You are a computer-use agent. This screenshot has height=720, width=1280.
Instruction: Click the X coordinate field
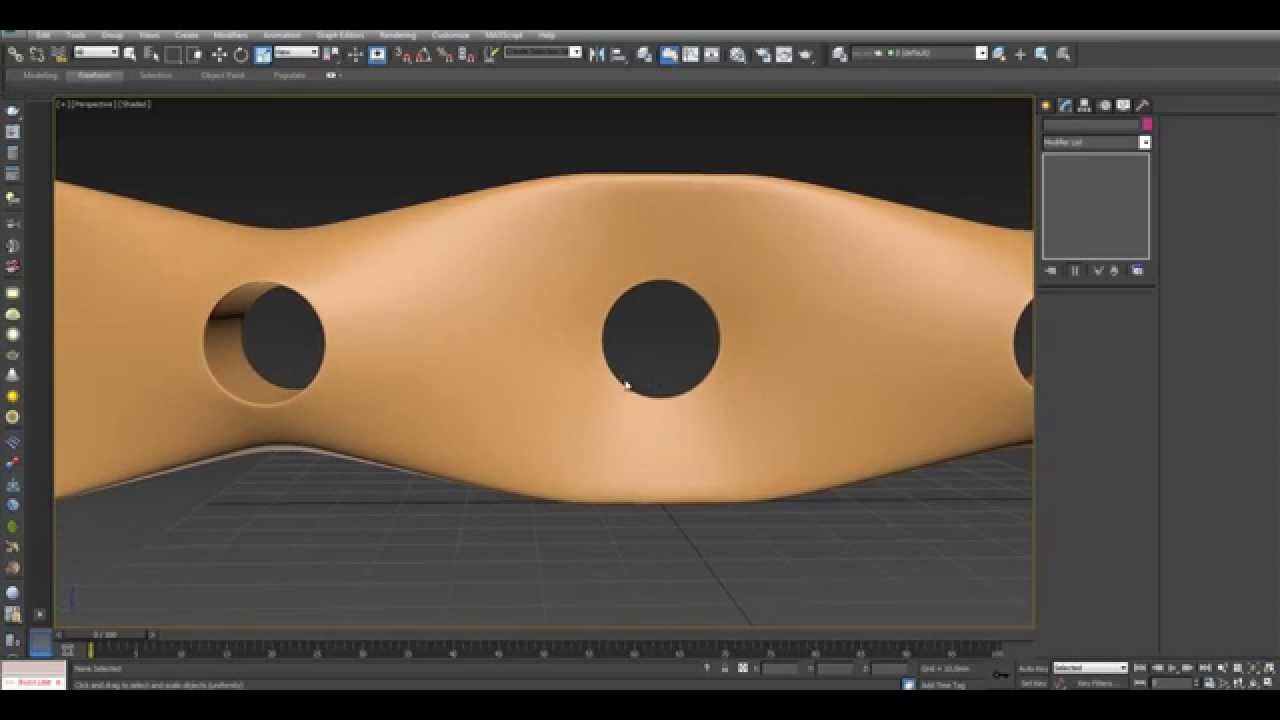(780, 668)
